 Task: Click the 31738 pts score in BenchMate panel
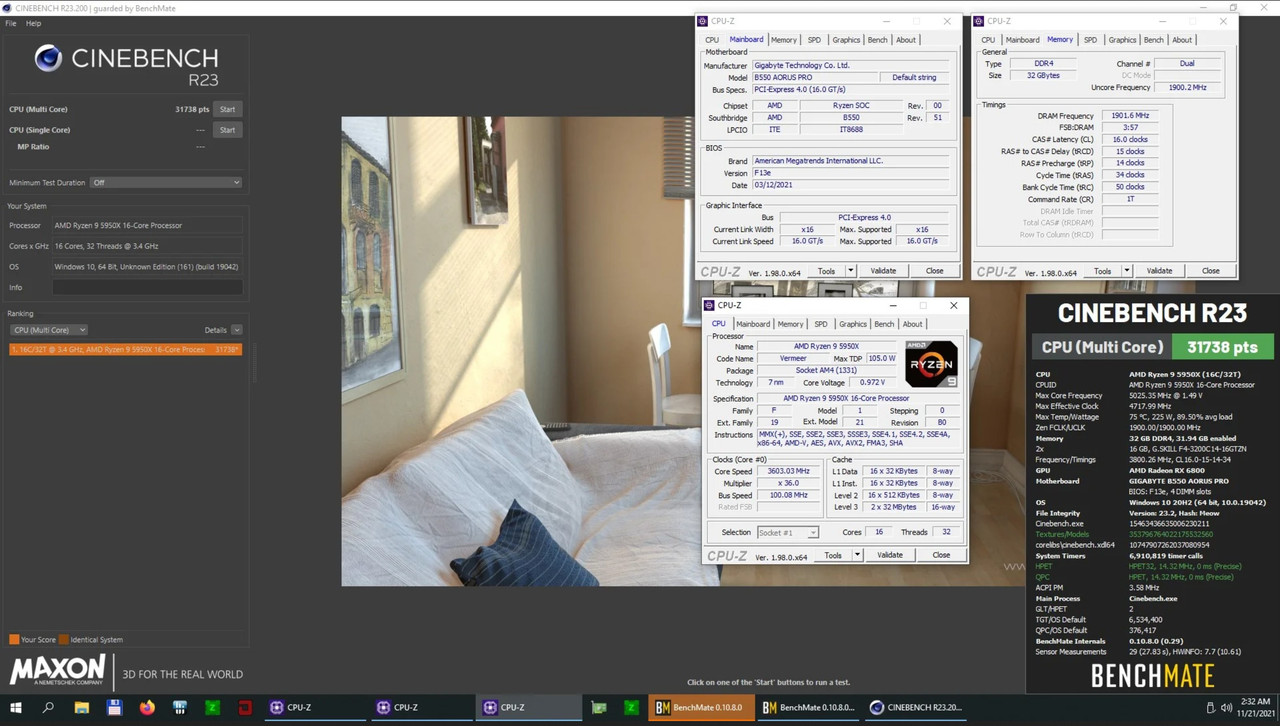tap(1222, 347)
